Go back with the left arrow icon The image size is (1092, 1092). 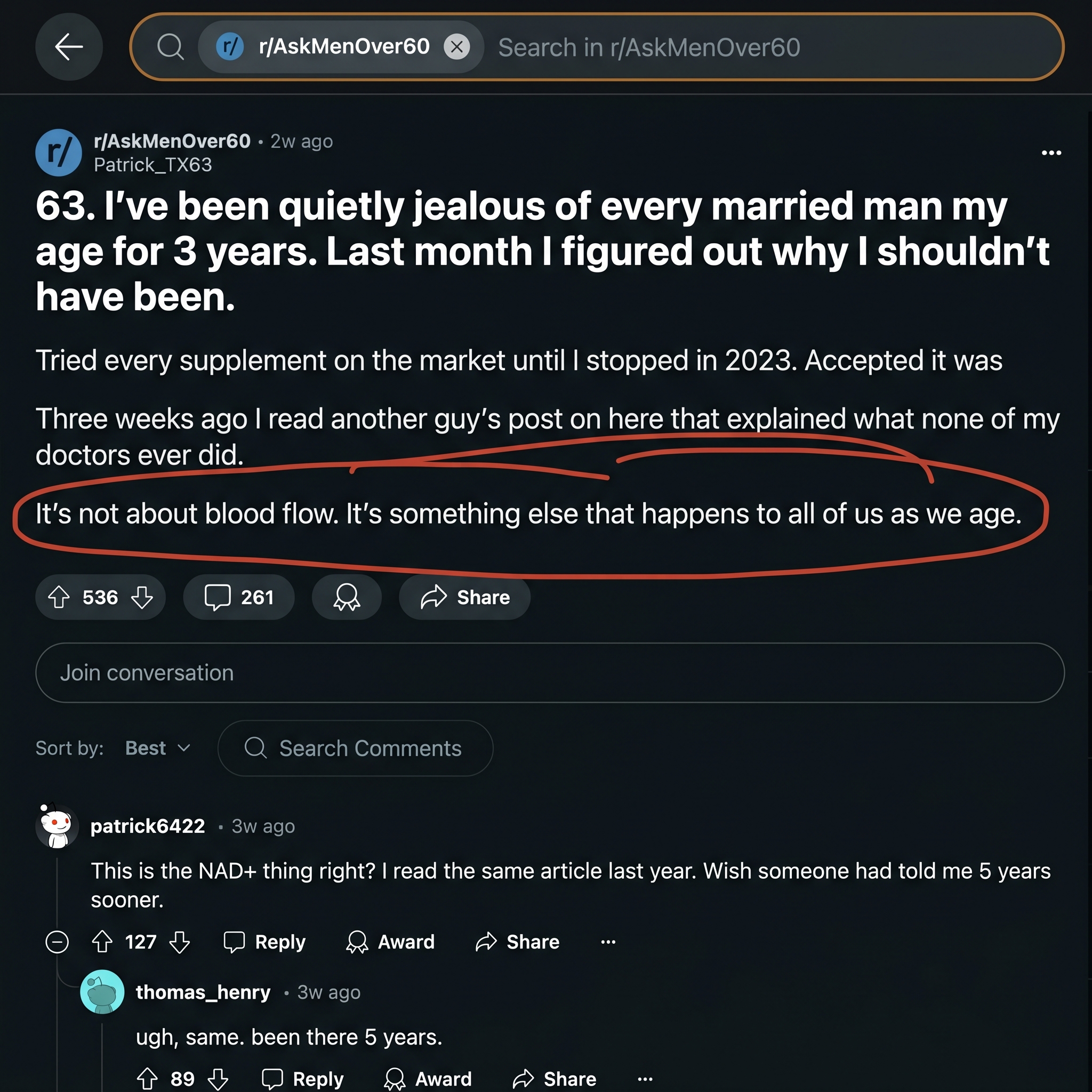click(69, 47)
